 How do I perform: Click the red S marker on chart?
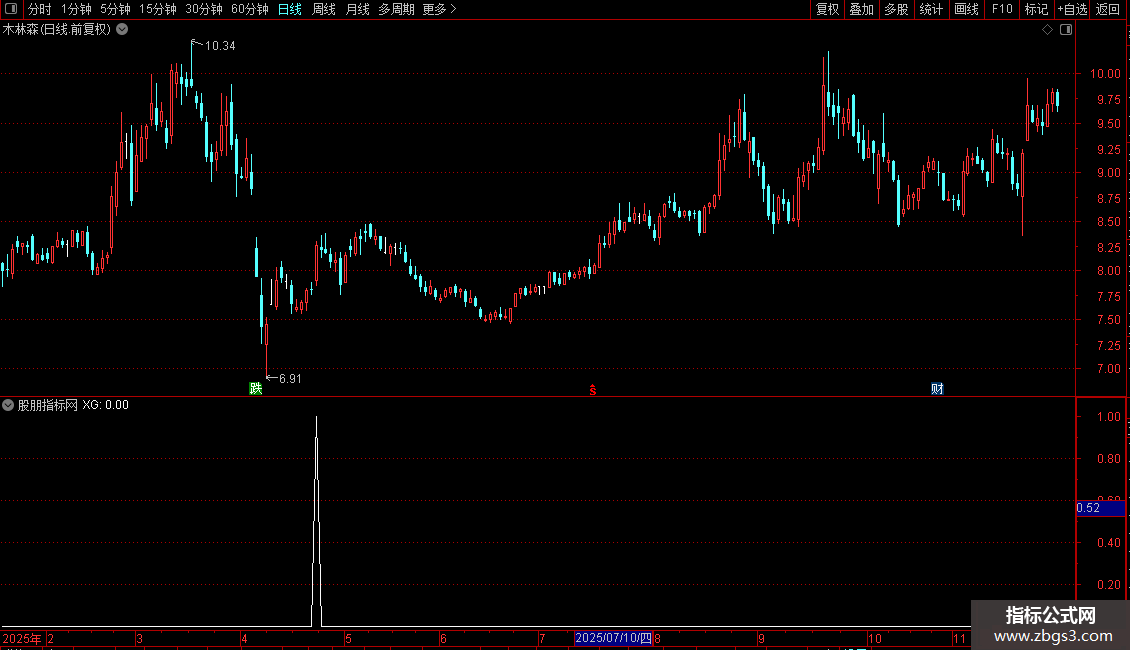pos(592,390)
